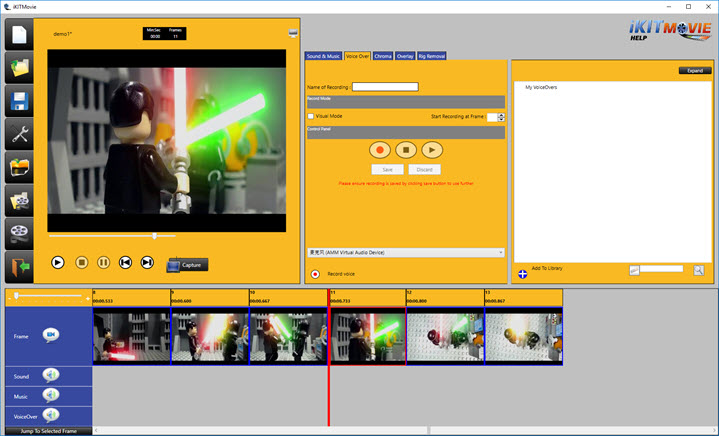
Task: Play back the recorded voice over
Action: pos(432,150)
